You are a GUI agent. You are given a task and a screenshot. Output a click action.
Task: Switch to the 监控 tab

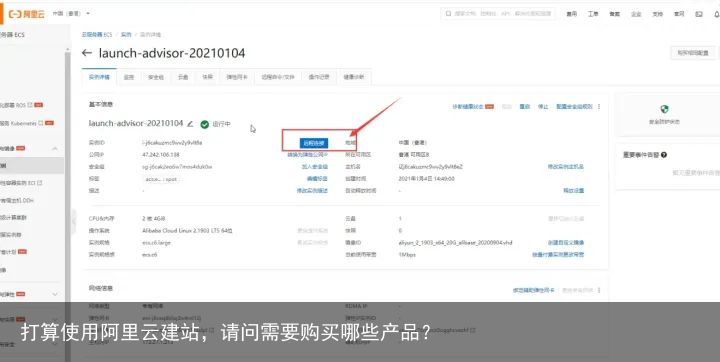129,77
